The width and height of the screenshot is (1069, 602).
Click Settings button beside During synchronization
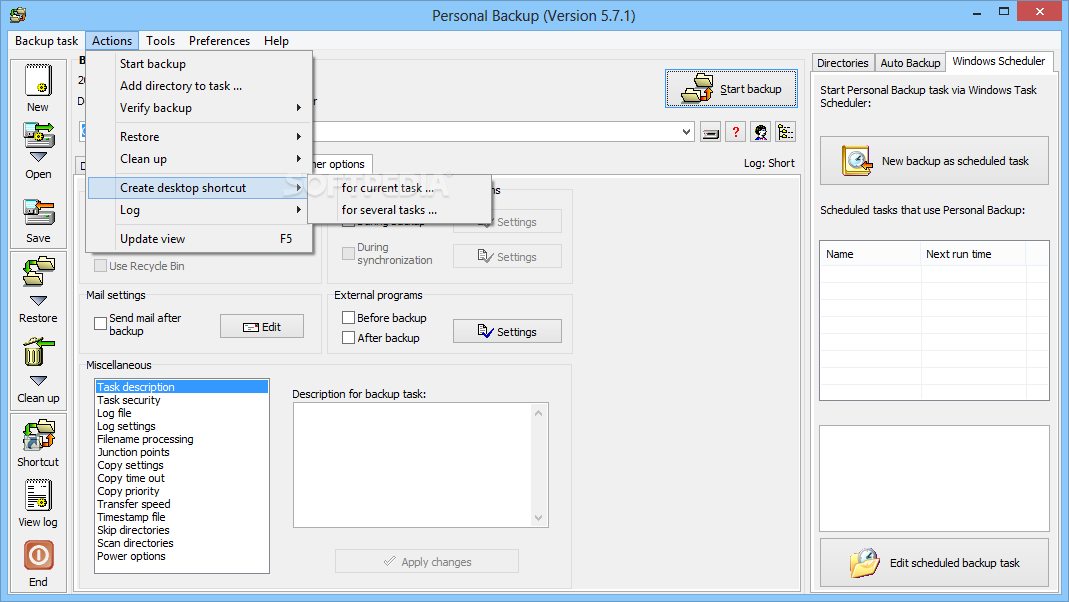coord(507,256)
